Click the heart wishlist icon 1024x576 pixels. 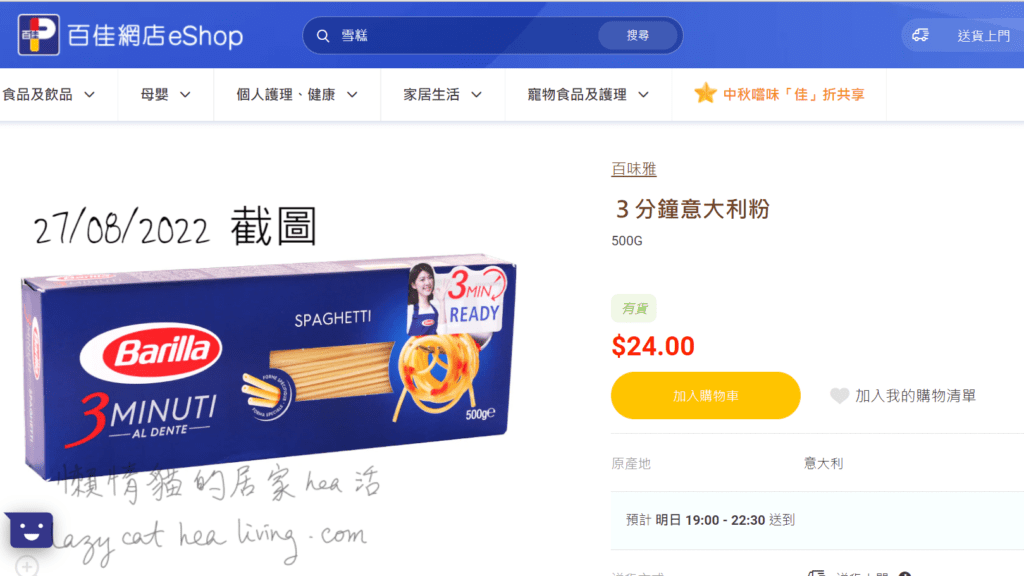(x=839, y=396)
